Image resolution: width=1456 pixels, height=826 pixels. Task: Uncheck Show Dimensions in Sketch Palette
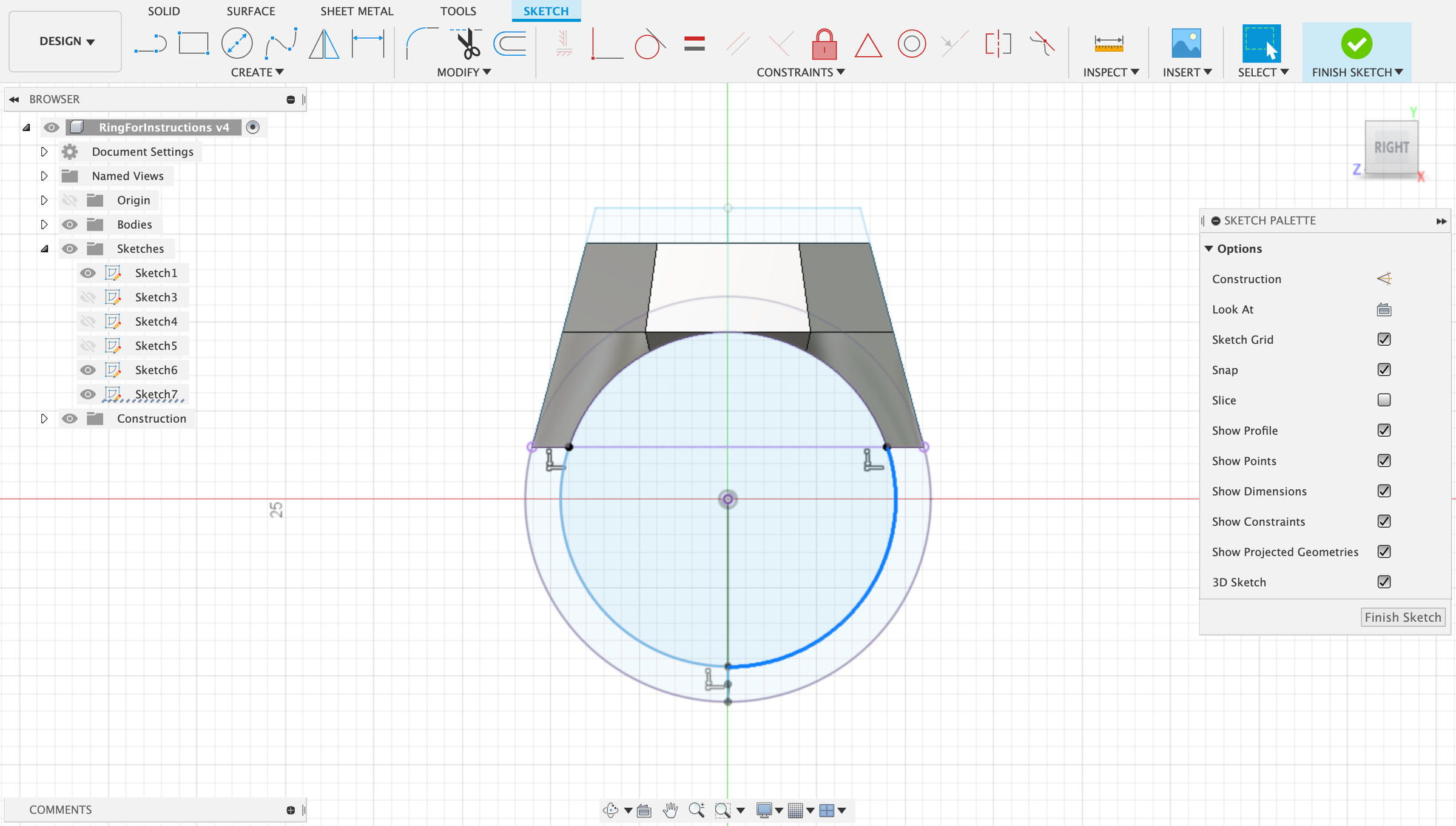pyautogui.click(x=1384, y=491)
